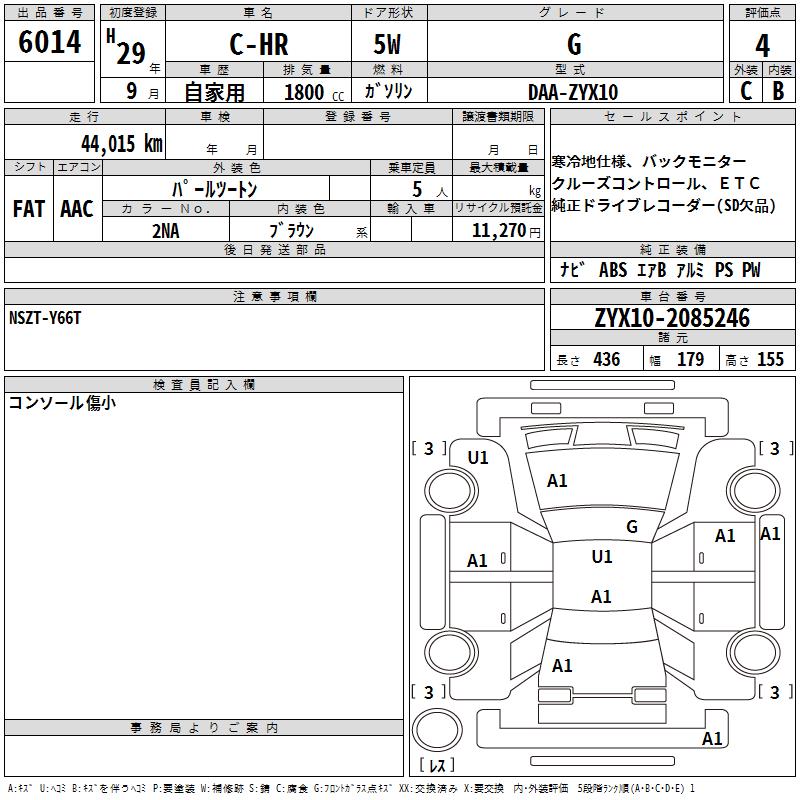Image resolution: width=800 pixels, height=800 pixels.
Task: Click the interior color ブラウン
Action: [291, 231]
